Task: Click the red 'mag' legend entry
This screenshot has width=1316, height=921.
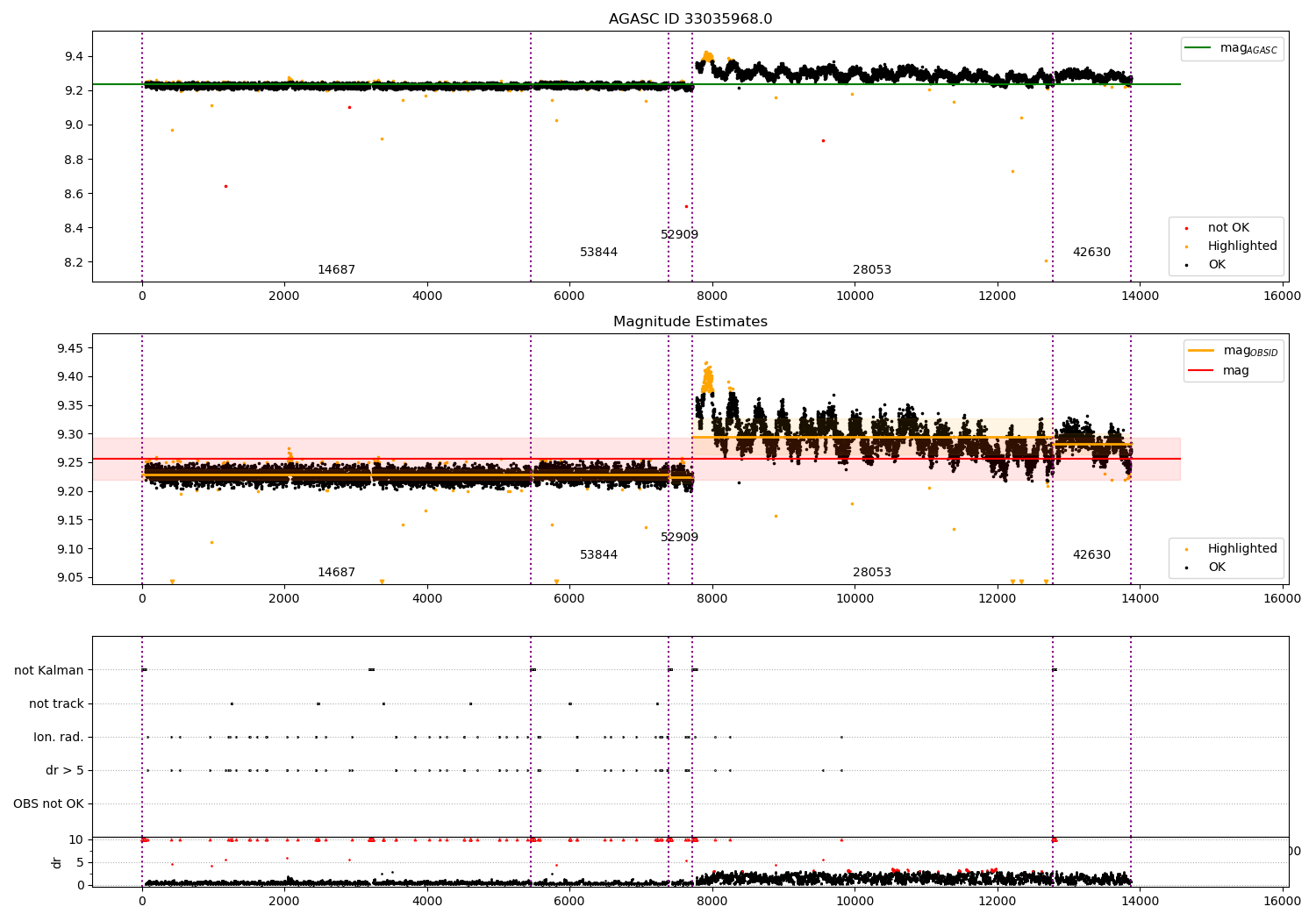Action: pos(1219,371)
